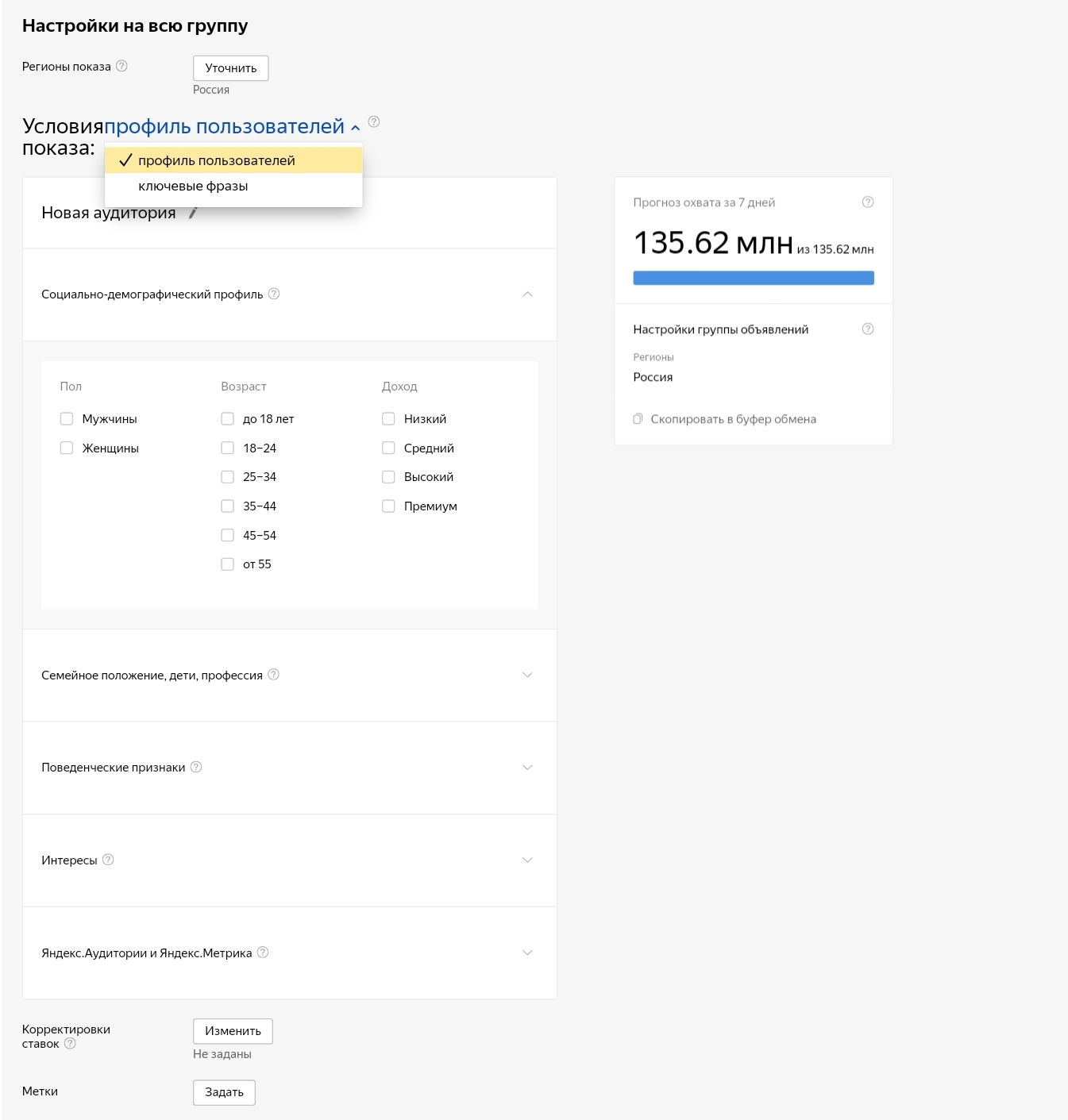
Task: Open help for Настройки группы объявлений
Action: click(x=868, y=329)
